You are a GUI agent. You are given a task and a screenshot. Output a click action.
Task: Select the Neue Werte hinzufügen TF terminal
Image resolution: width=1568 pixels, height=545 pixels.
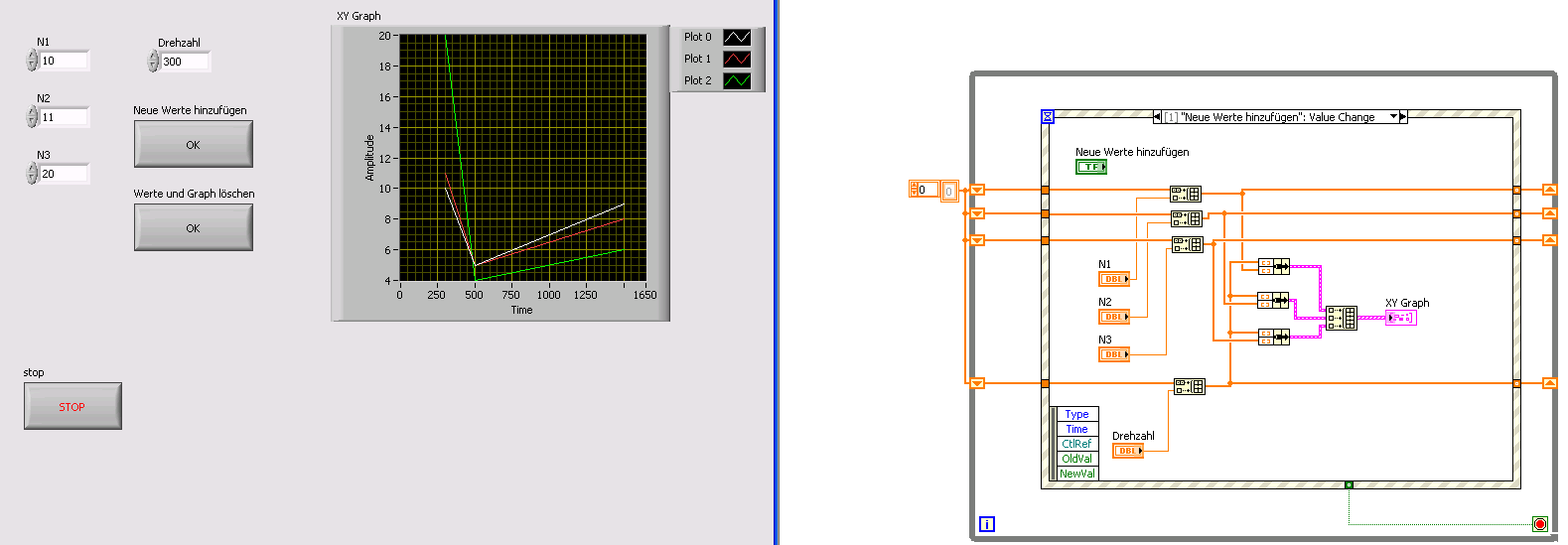click(x=1091, y=167)
